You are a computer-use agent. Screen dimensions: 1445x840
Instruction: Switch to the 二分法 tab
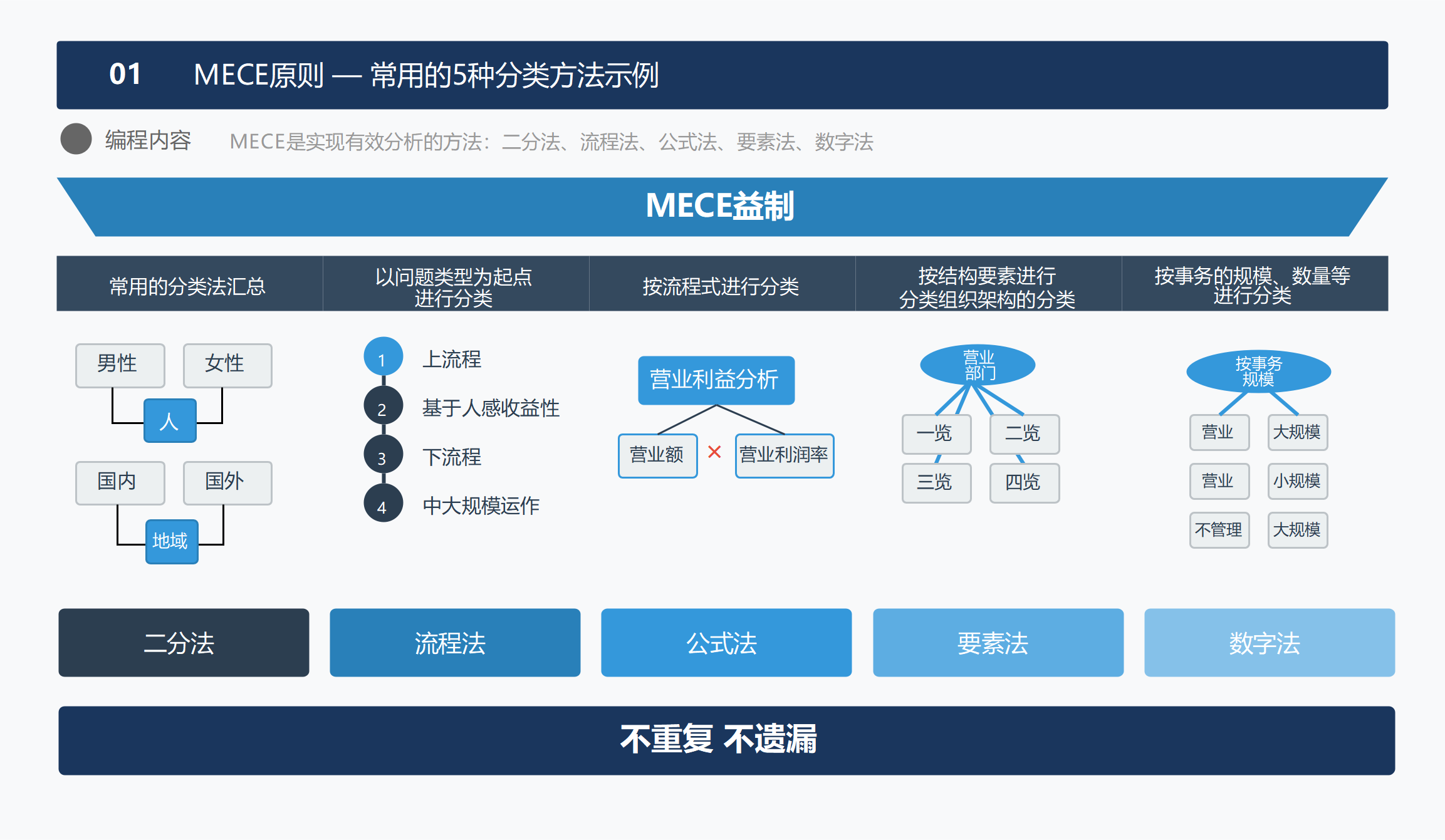click(x=183, y=643)
